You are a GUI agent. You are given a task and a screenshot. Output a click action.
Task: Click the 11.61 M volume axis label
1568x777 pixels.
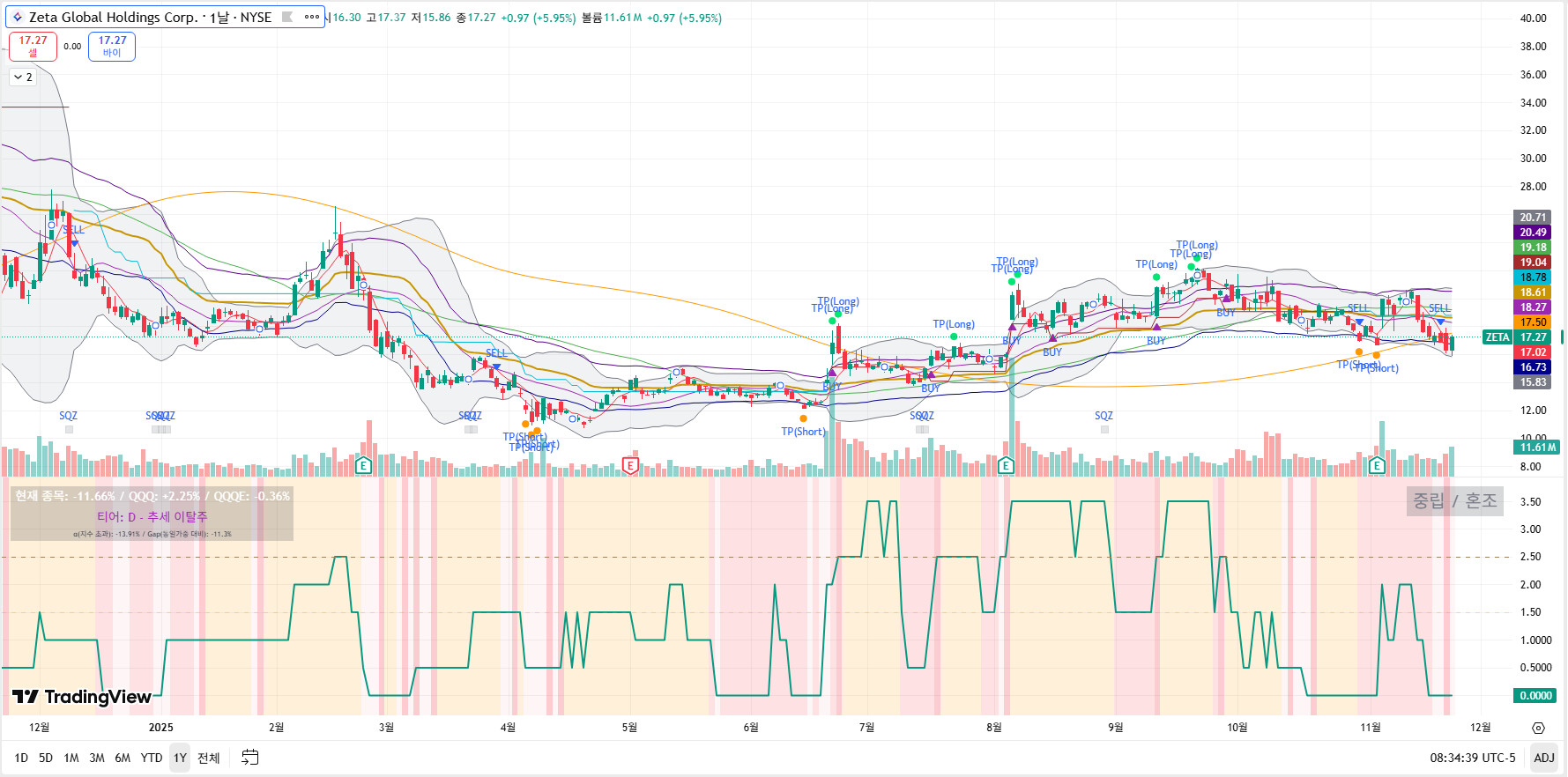pos(1537,448)
